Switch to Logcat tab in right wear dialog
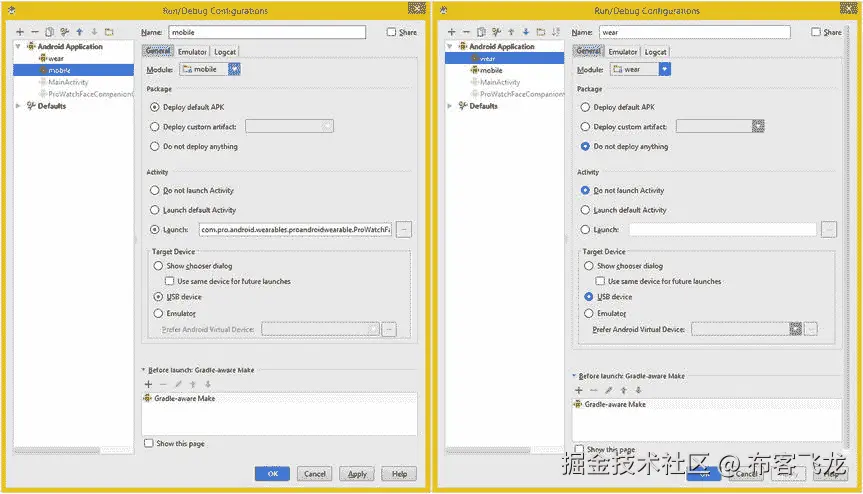This screenshot has height=494, width=863. [656, 52]
